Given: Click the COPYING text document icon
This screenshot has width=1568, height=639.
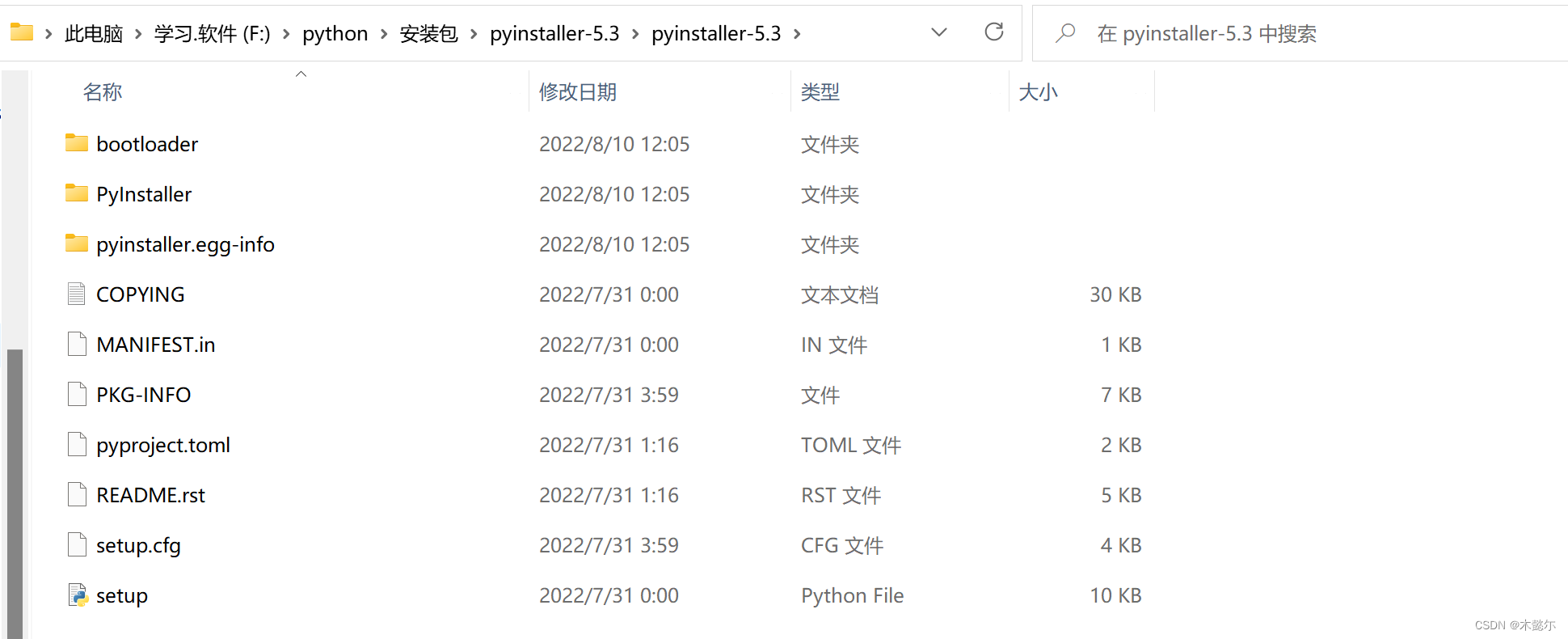Looking at the screenshot, I should [x=77, y=294].
